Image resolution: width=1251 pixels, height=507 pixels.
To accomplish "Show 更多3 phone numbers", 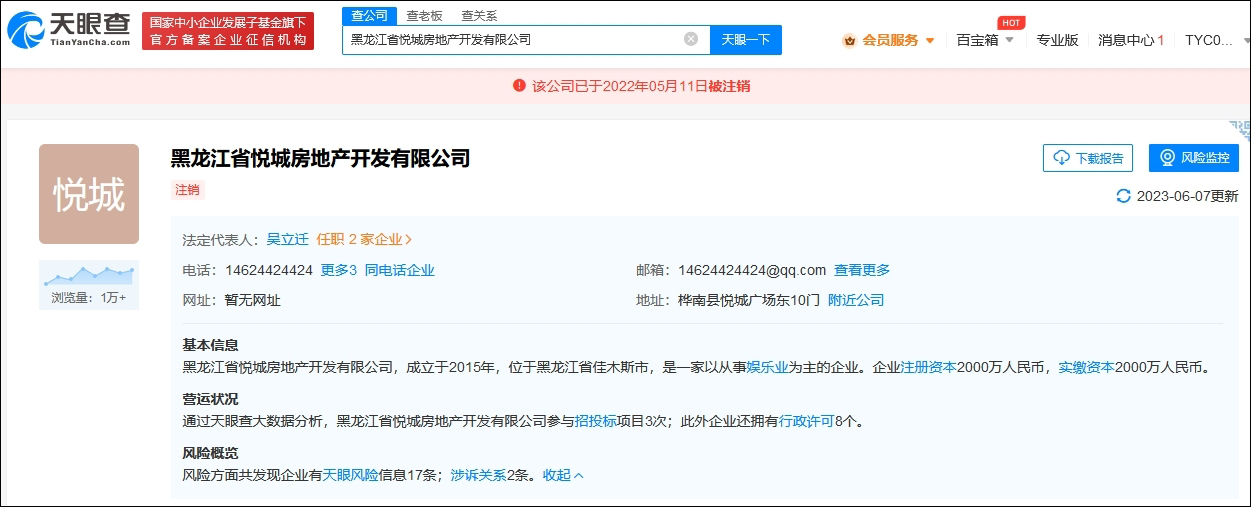I will [338, 270].
